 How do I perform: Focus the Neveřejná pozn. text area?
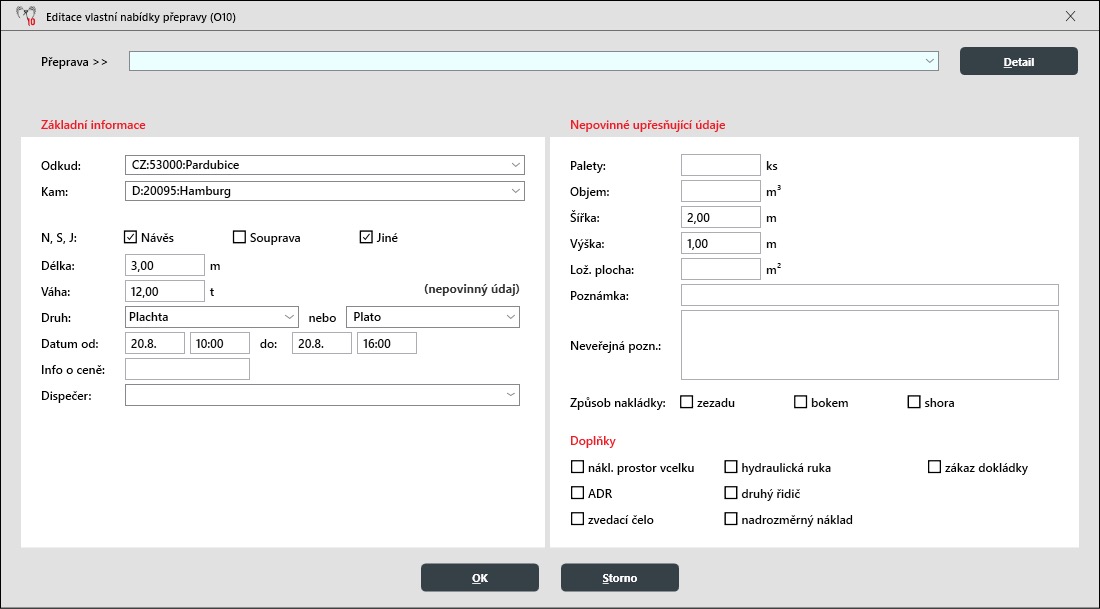click(868, 345)
